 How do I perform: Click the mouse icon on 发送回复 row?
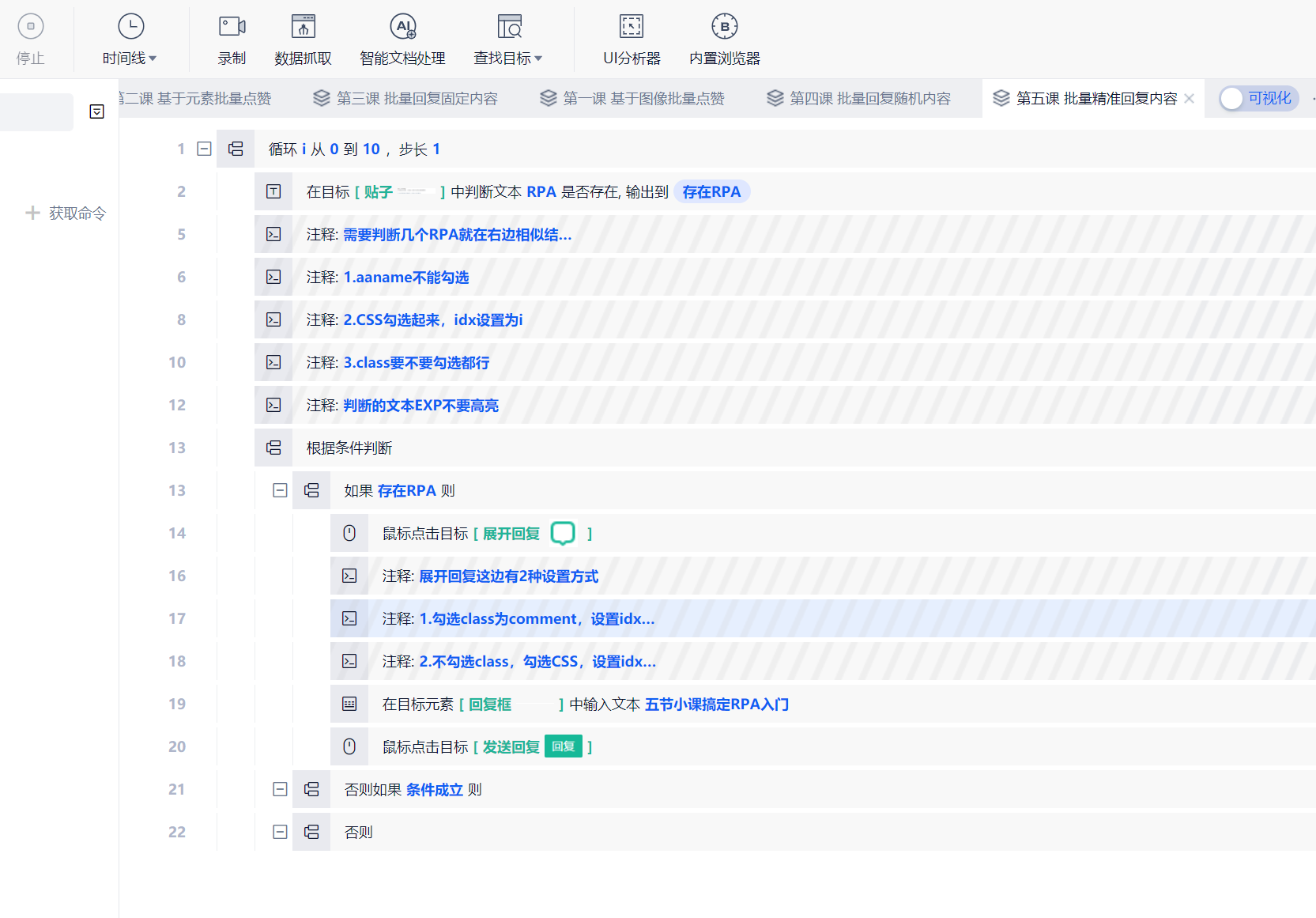pyautogui.click(x=349, y=746)
